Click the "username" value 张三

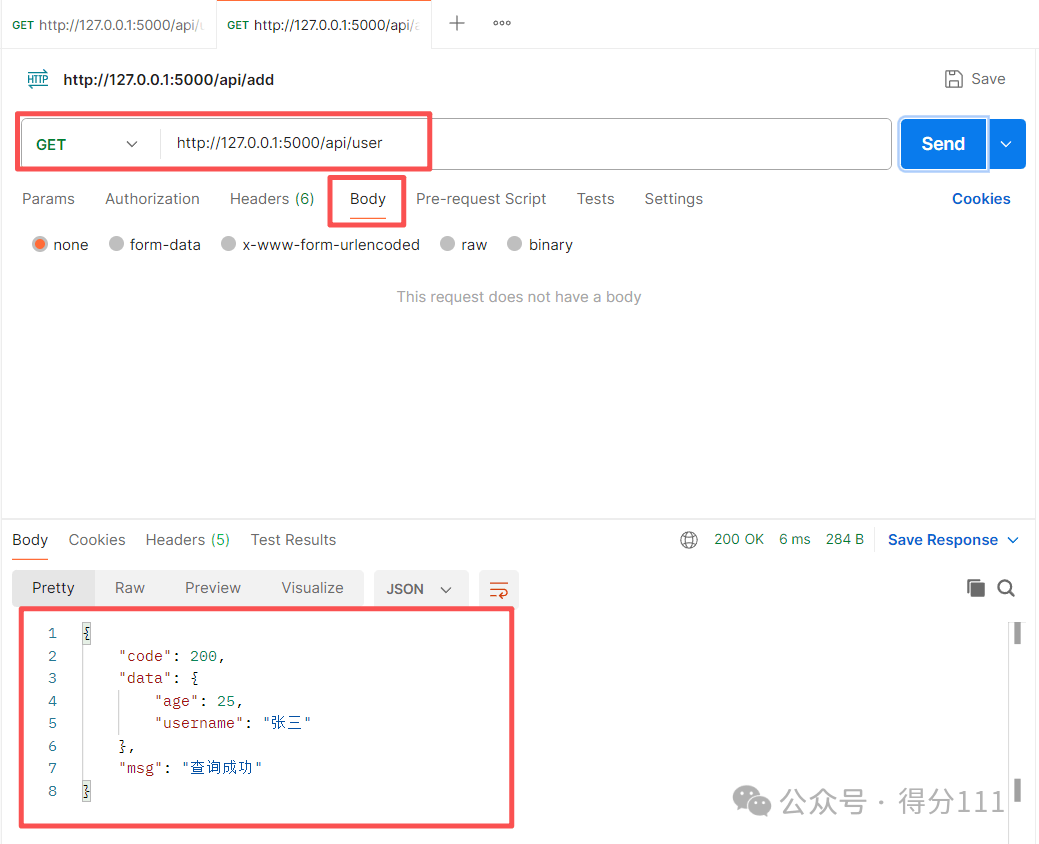click(287, 723)
